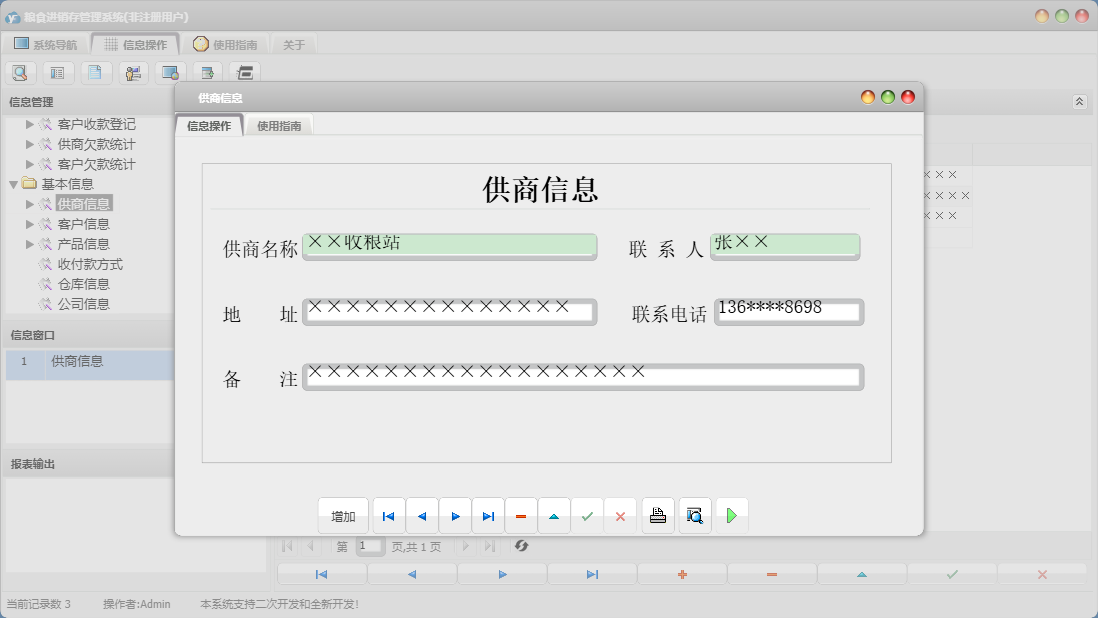Select 信息操作 tab inside 供商信息 dialog
The image size is (1098, 618).
click(x=209, y=125)
